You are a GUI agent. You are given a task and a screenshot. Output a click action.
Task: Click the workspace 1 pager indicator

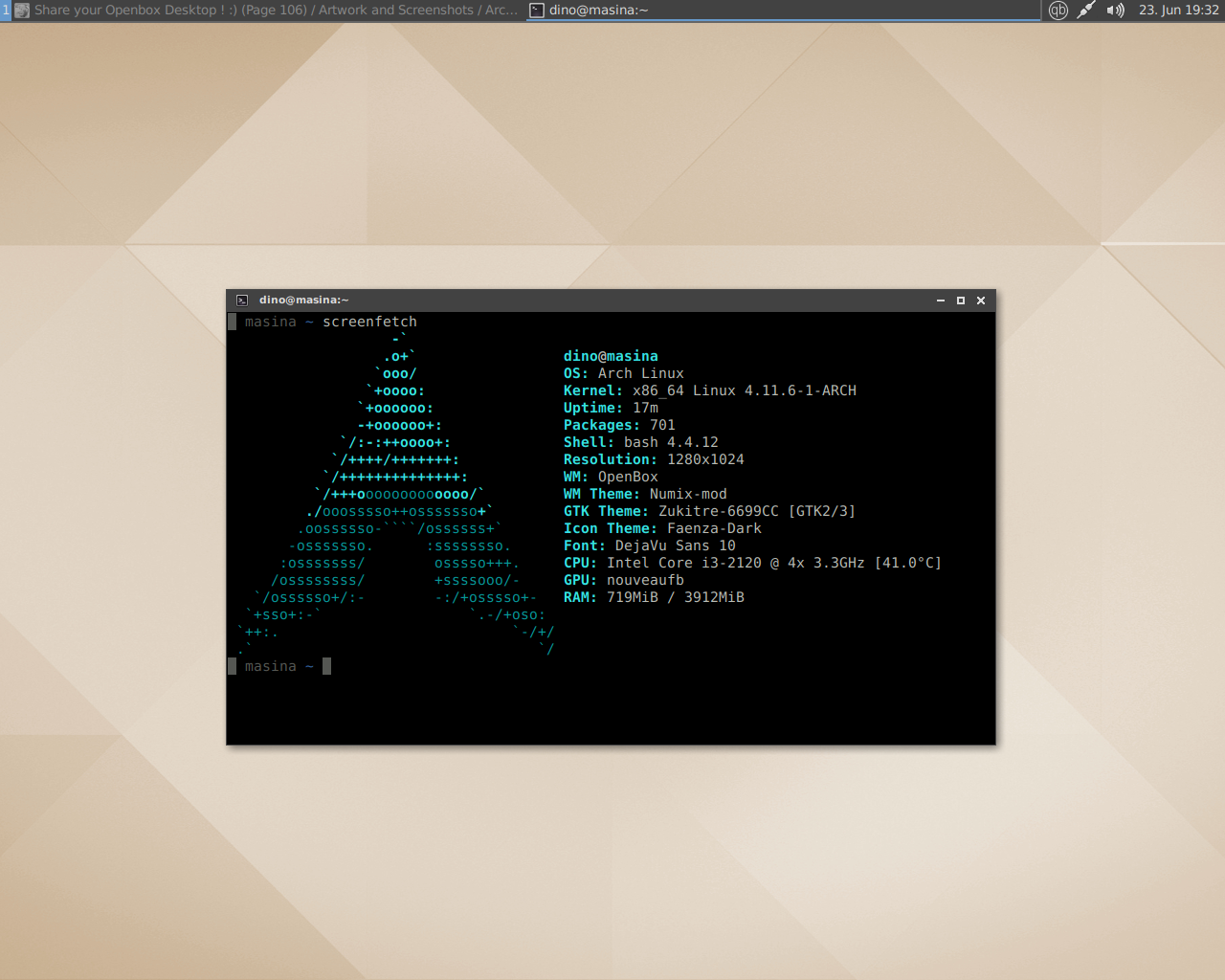coord(5,11)
